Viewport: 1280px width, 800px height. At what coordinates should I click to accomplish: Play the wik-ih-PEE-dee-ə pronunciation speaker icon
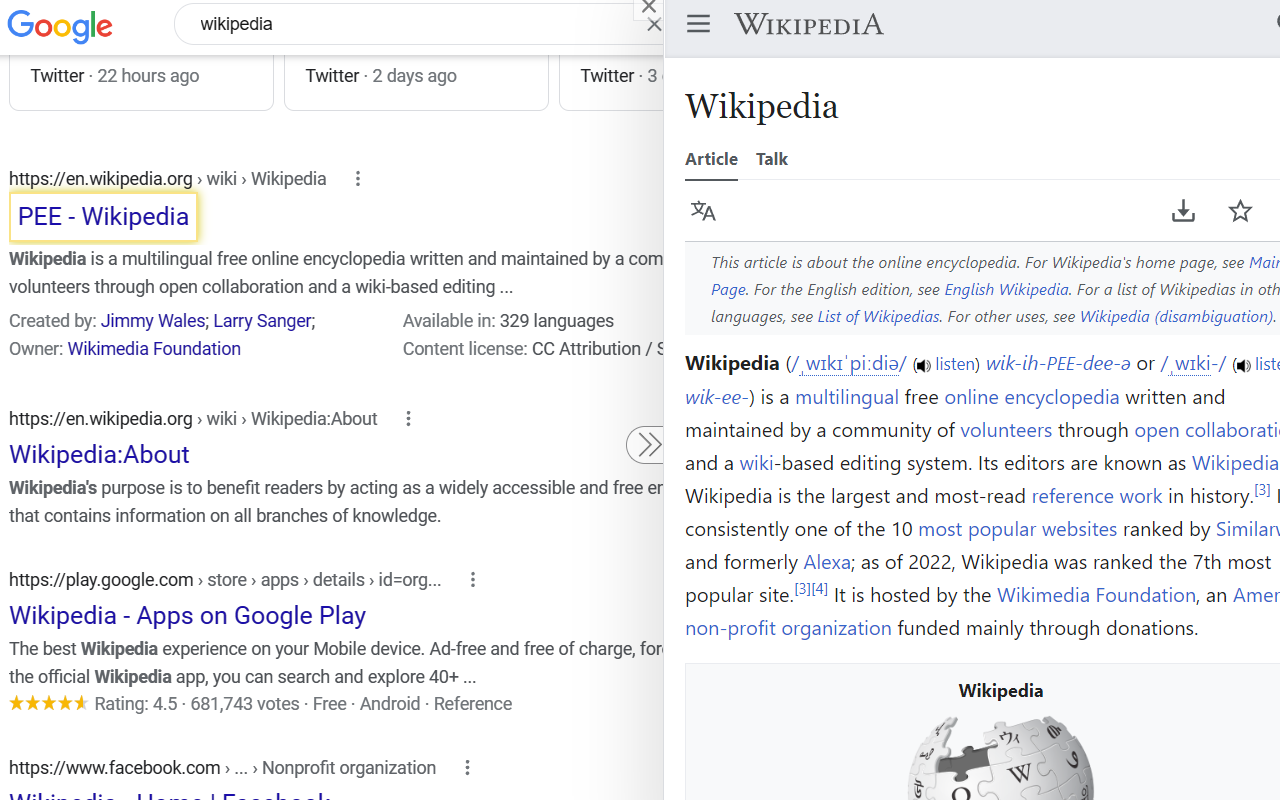click(922, 366)
